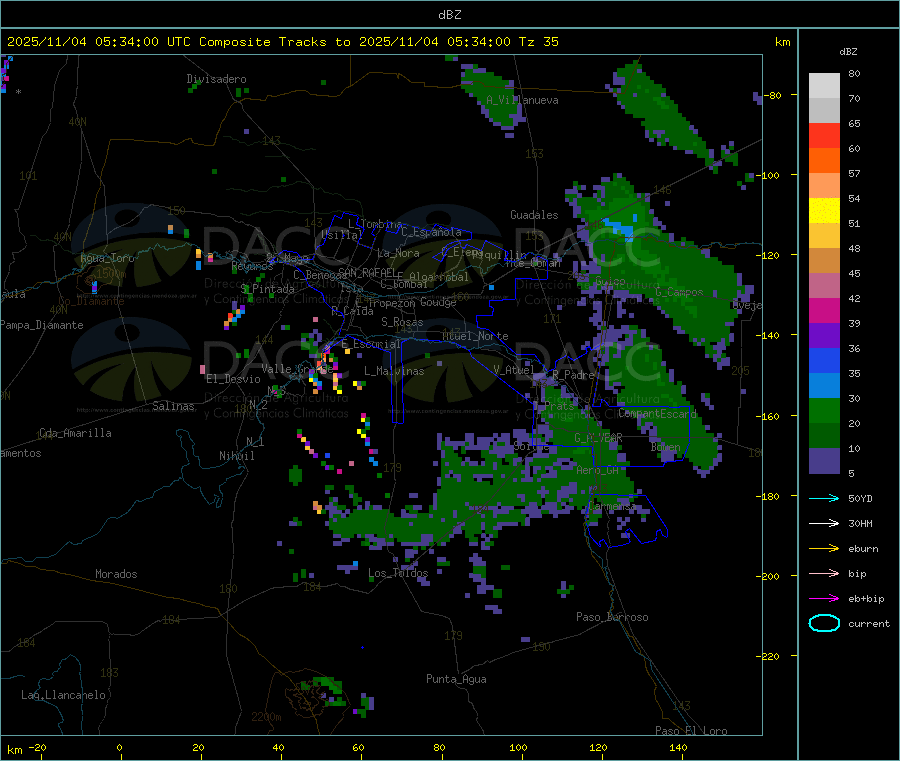Image resolution: width=900 pixels, height=761 pixels.
Task: Click the orange 57 dBZ legend swatch
Action: click(824, 161)
